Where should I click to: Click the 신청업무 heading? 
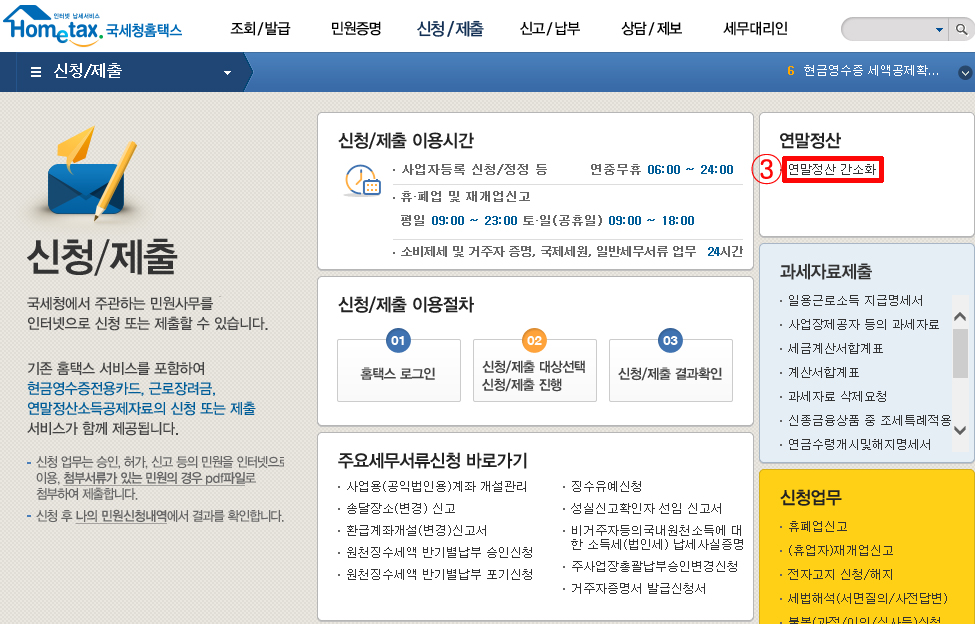coord(810,497)
